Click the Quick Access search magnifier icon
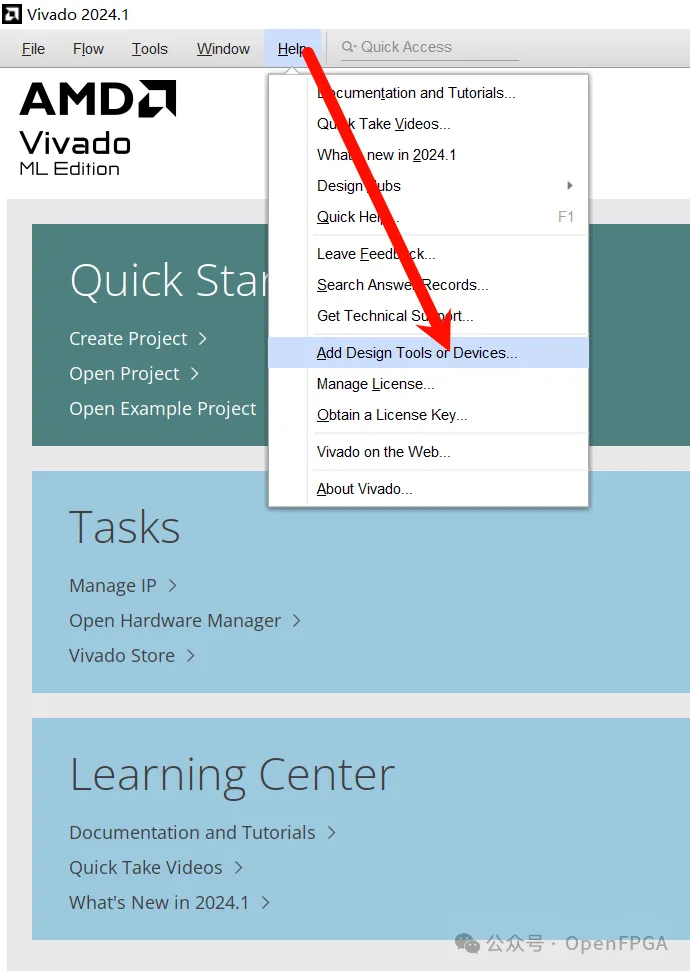 tap(348, 47)
